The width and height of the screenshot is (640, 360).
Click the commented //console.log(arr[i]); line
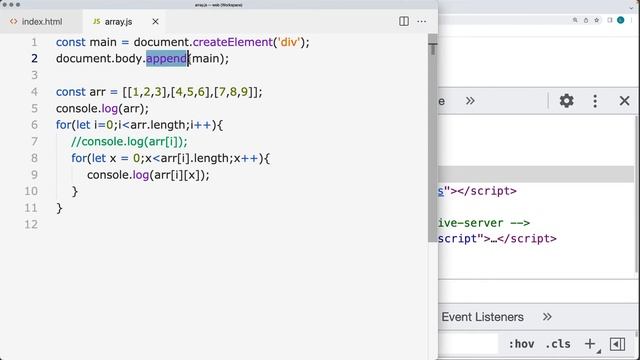pyautogui.click(x=129, y=142)
